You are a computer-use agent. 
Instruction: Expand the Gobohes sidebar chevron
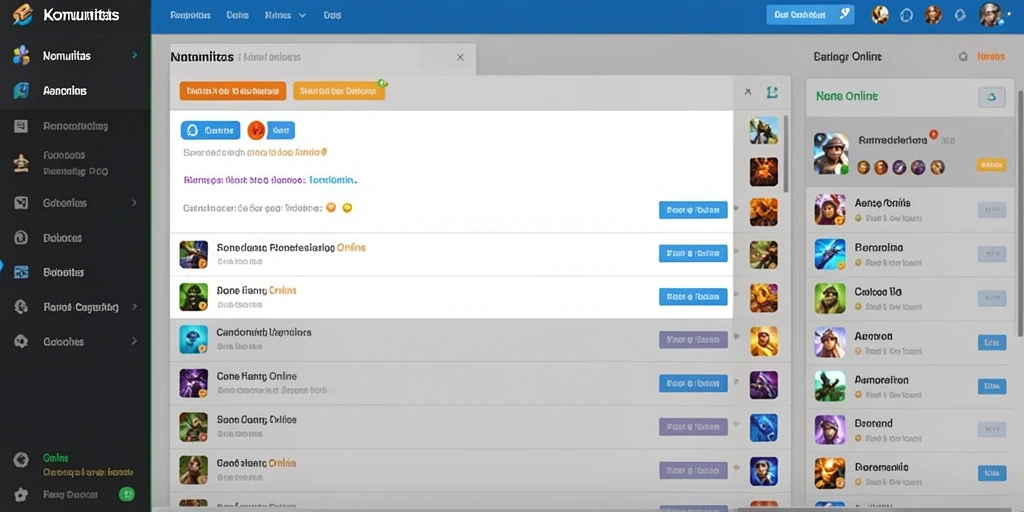[x=135, y=341]
